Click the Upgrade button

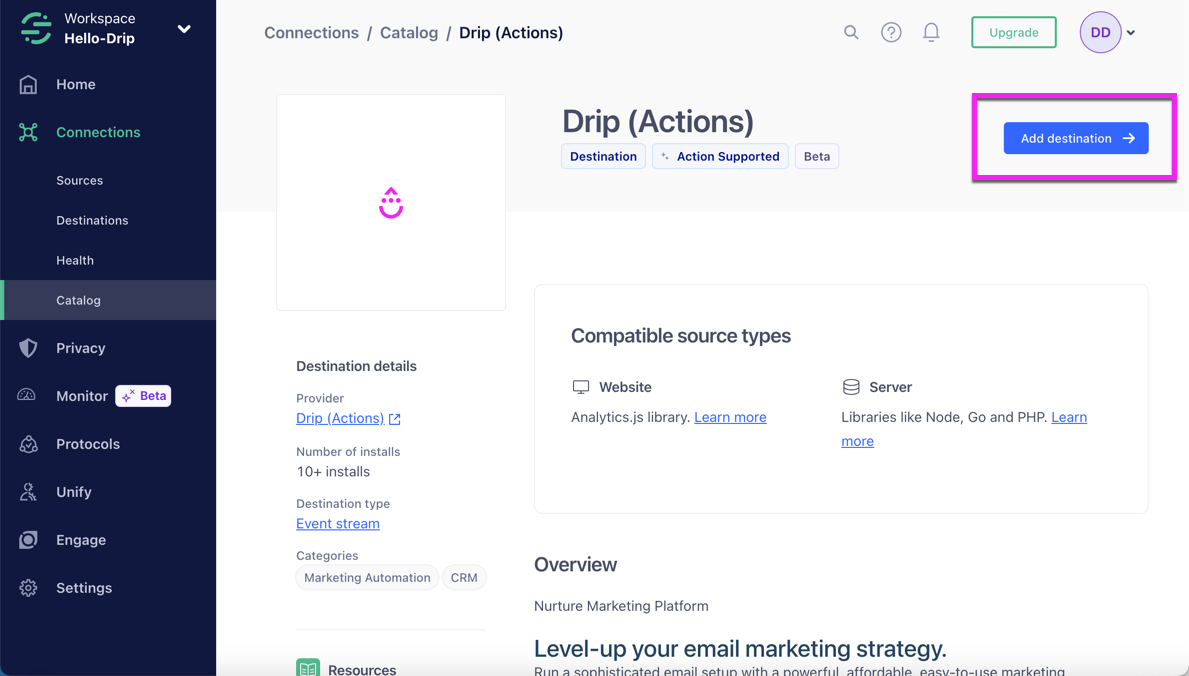(1014, 33)
